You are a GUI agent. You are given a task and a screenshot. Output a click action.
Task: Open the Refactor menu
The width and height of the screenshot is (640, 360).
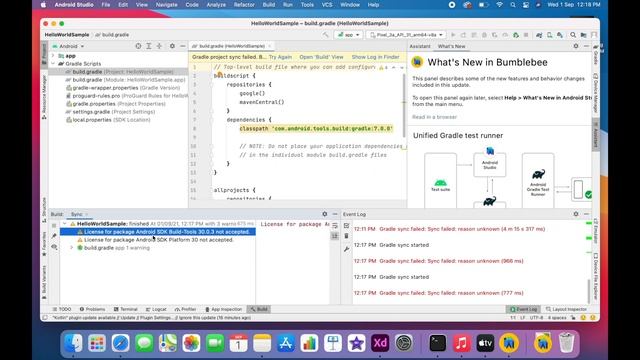pos(244,5)
